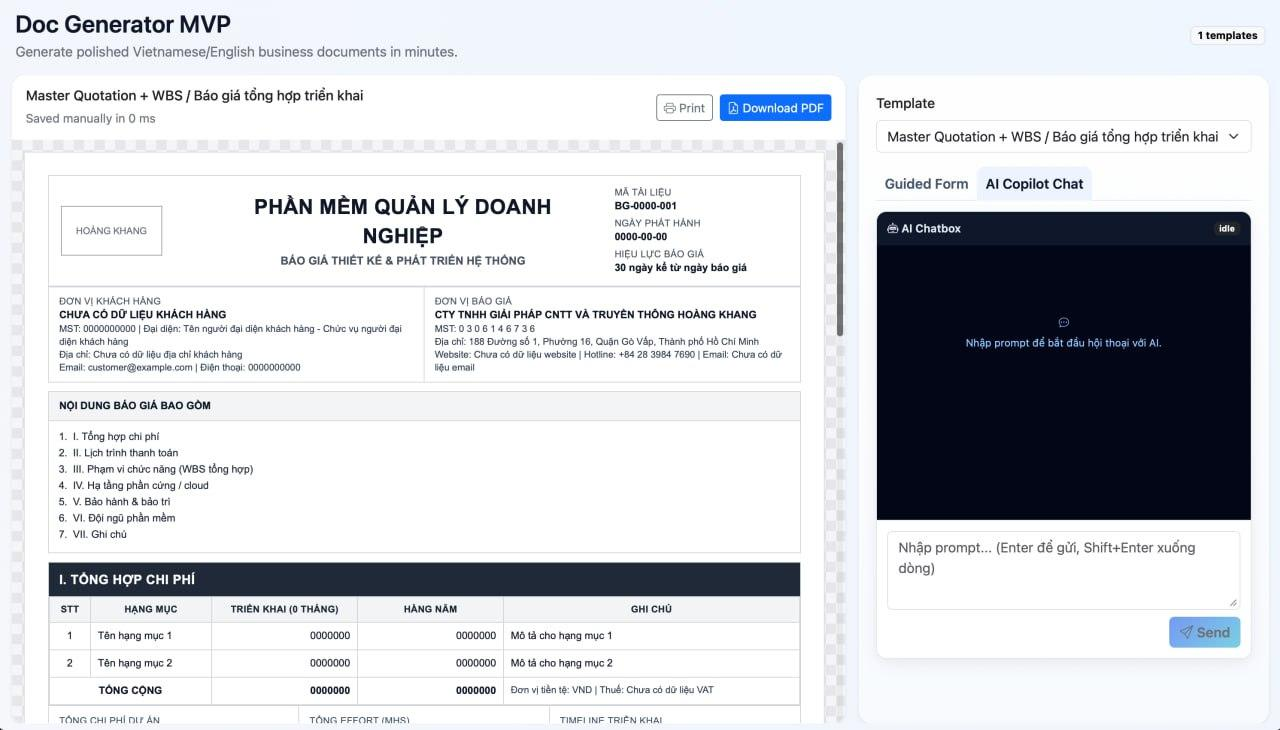Click the robot icon beside AI Chatbox title
The height and width of the screenshot is (730, 1280).
[x=891, y=228]
